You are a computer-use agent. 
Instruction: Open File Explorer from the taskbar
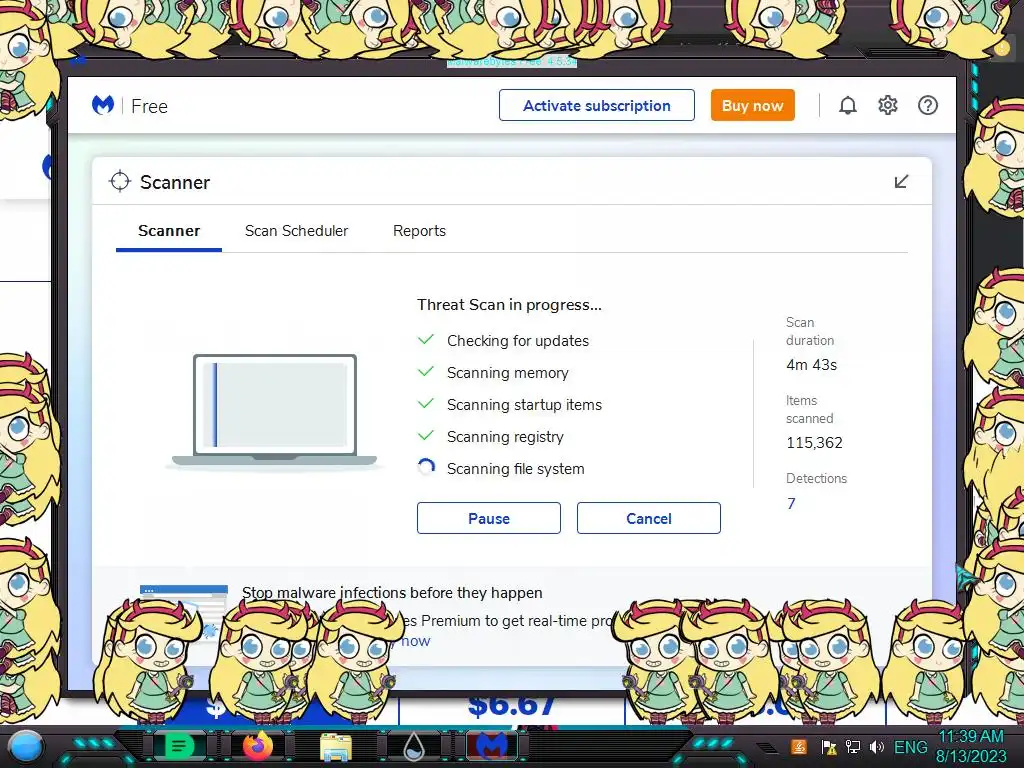click(x=336, y=747)
